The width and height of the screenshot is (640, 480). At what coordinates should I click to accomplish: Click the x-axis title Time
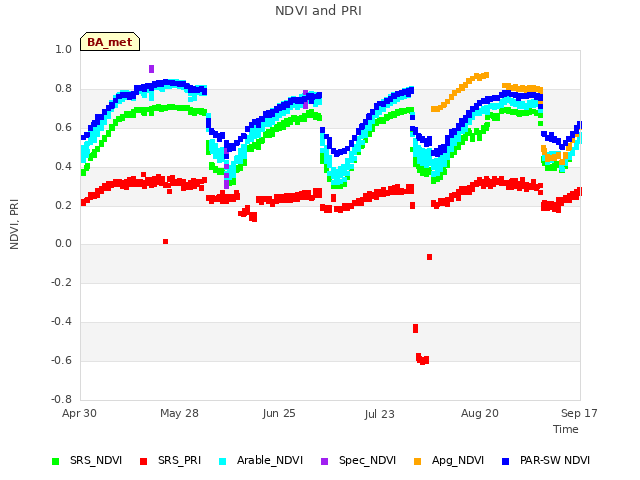pos(566,429)
